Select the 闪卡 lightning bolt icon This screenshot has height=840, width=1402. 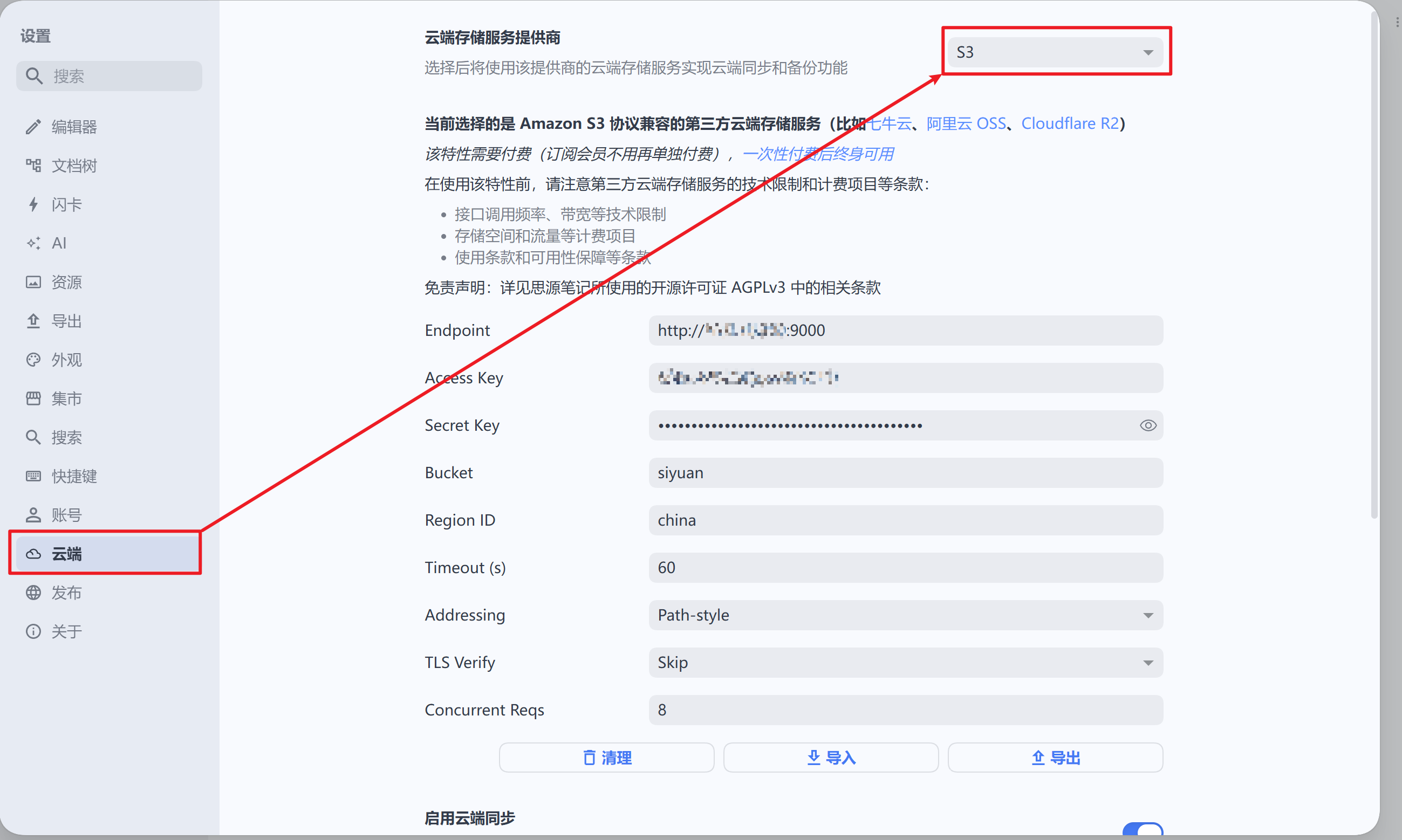tap(33, 204)
